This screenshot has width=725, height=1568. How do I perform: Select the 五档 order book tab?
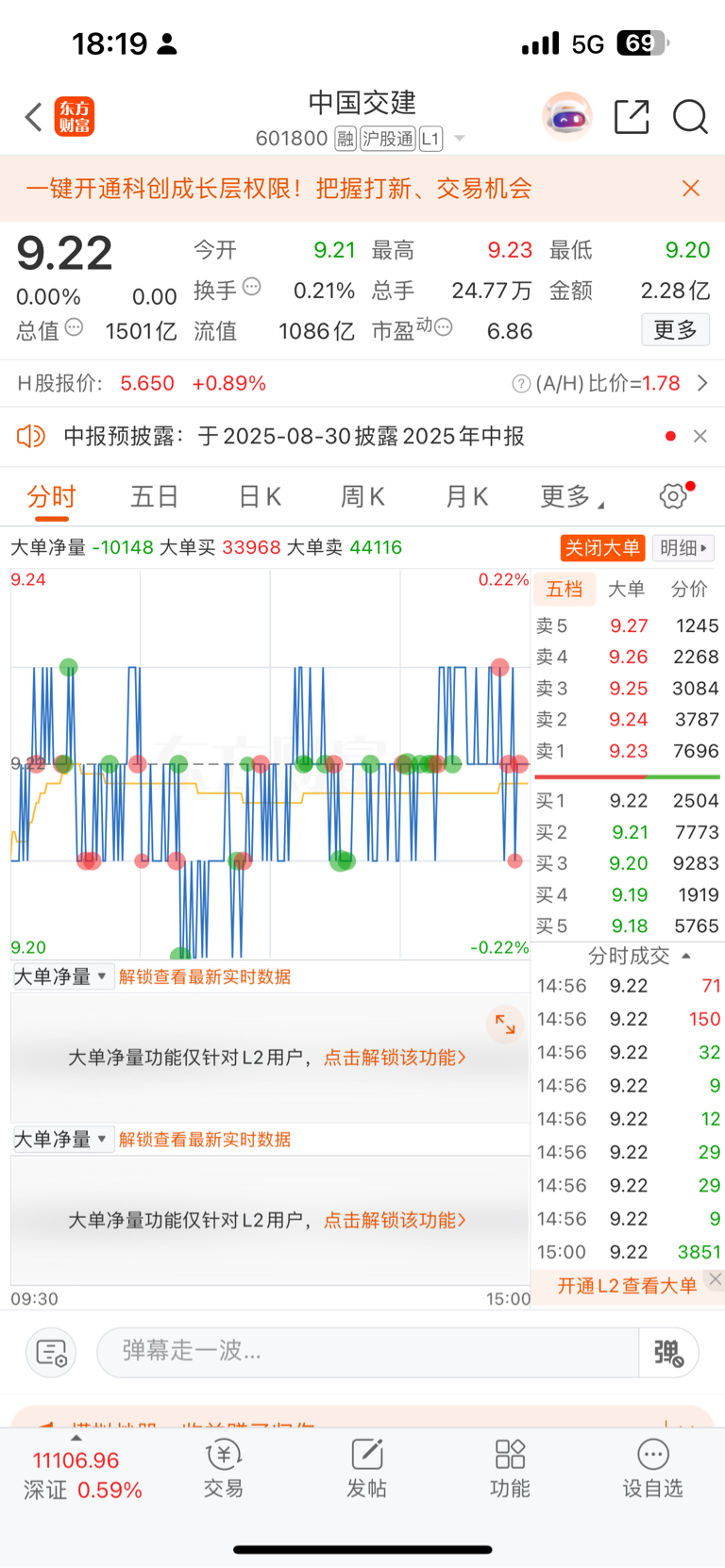565,589
